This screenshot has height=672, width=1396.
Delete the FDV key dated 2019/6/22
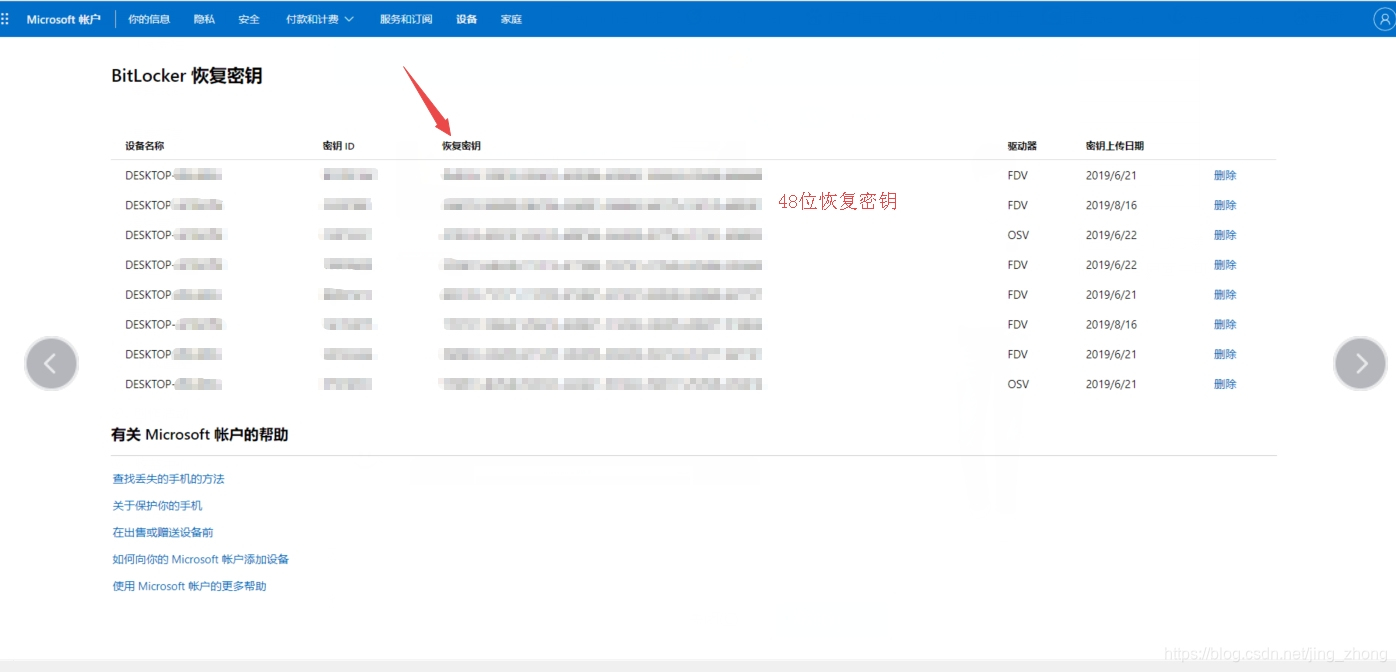[x=1225, y=265]
